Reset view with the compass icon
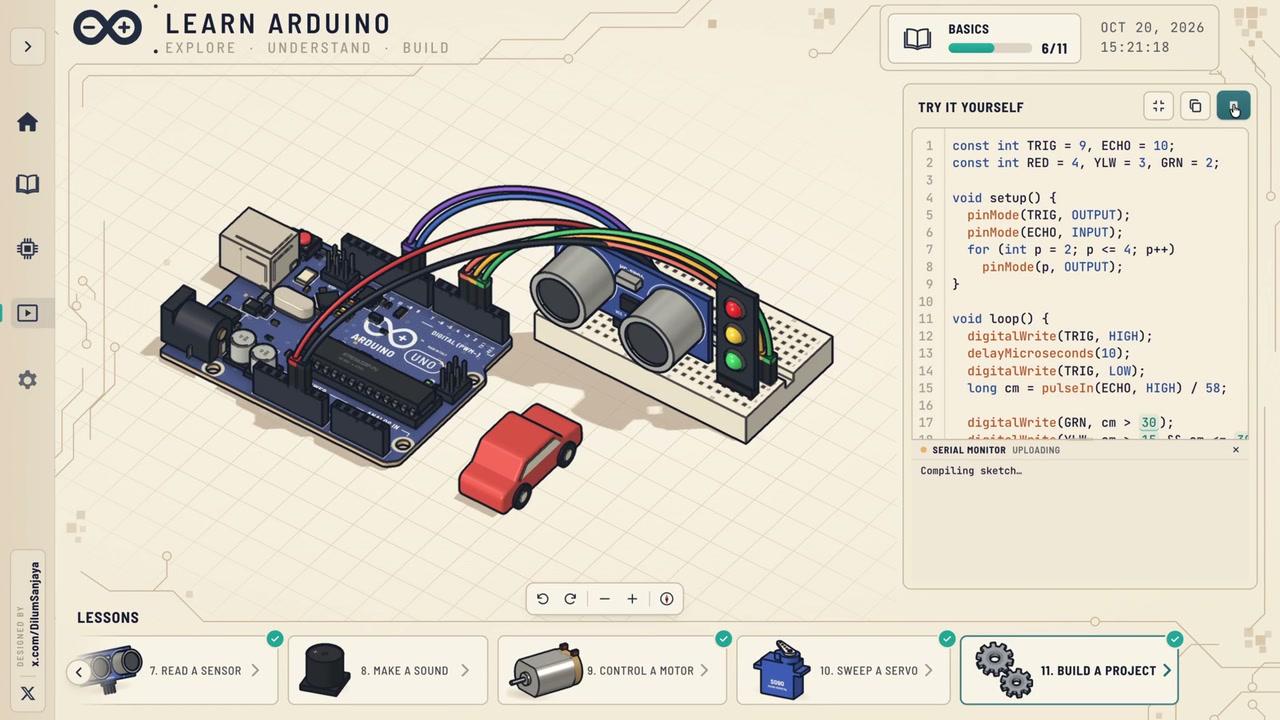Image resolution: width=1280 pixels, height=720 pixels. (667, 599)
